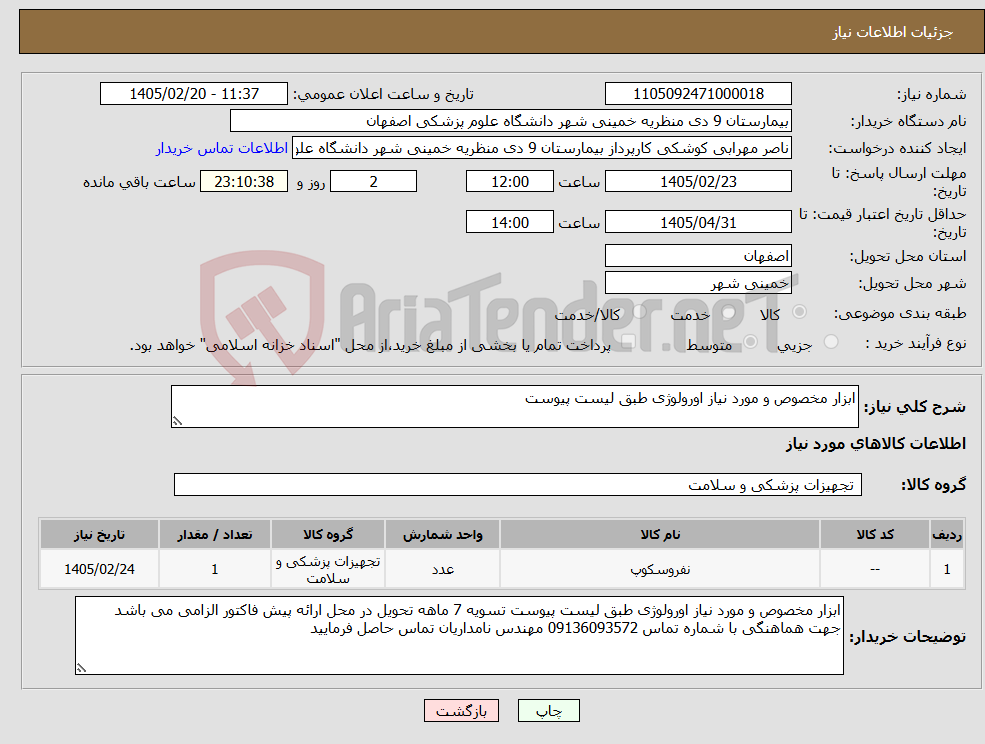This screenshot has width=985, height=744.
Task: Click the announcement date field 1405/02/20 - 11:37
Action: point(193,94)
